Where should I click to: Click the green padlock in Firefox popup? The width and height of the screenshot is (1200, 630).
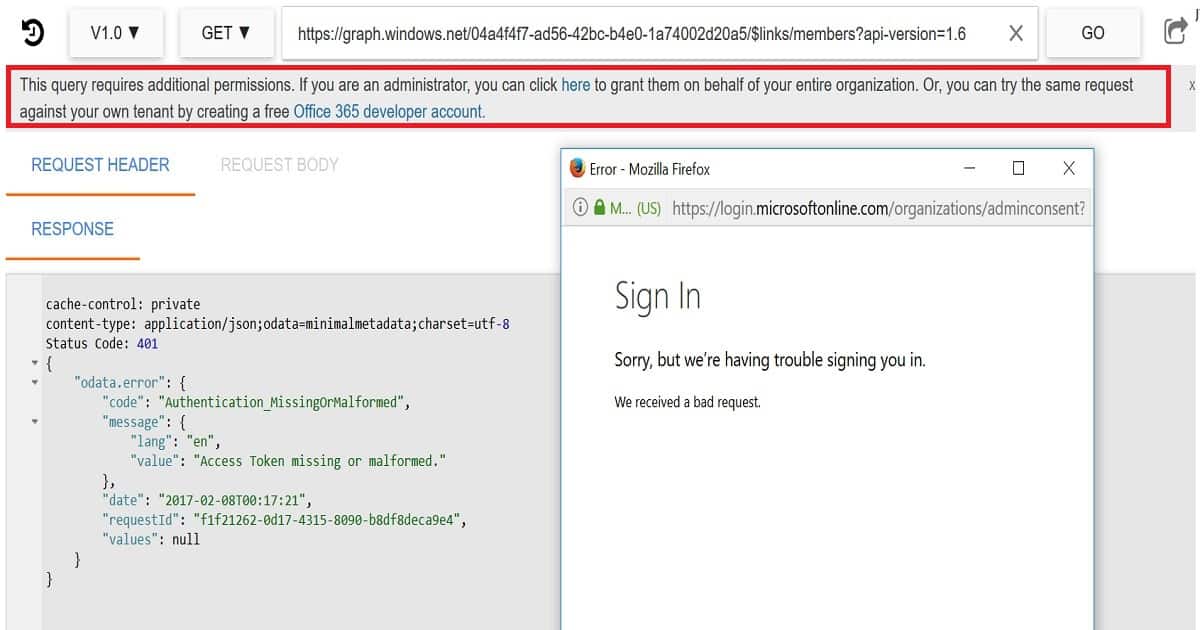[x=599, y=208]
